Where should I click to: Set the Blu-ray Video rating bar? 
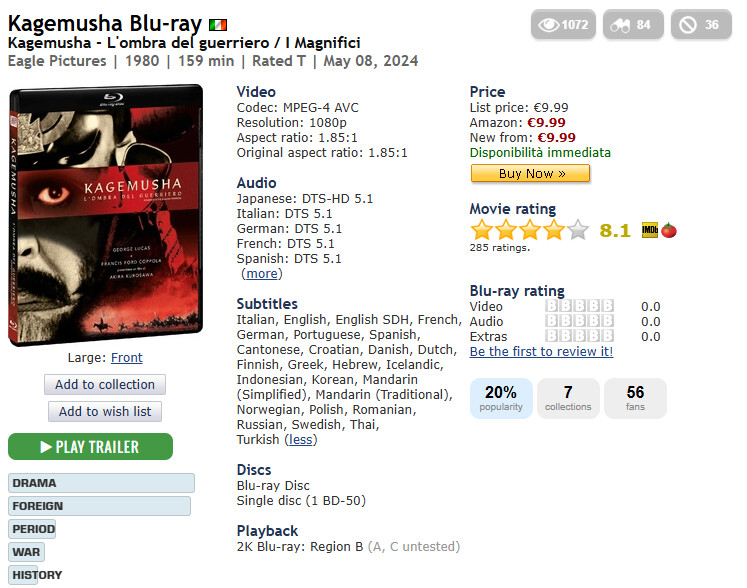point(579,305)
